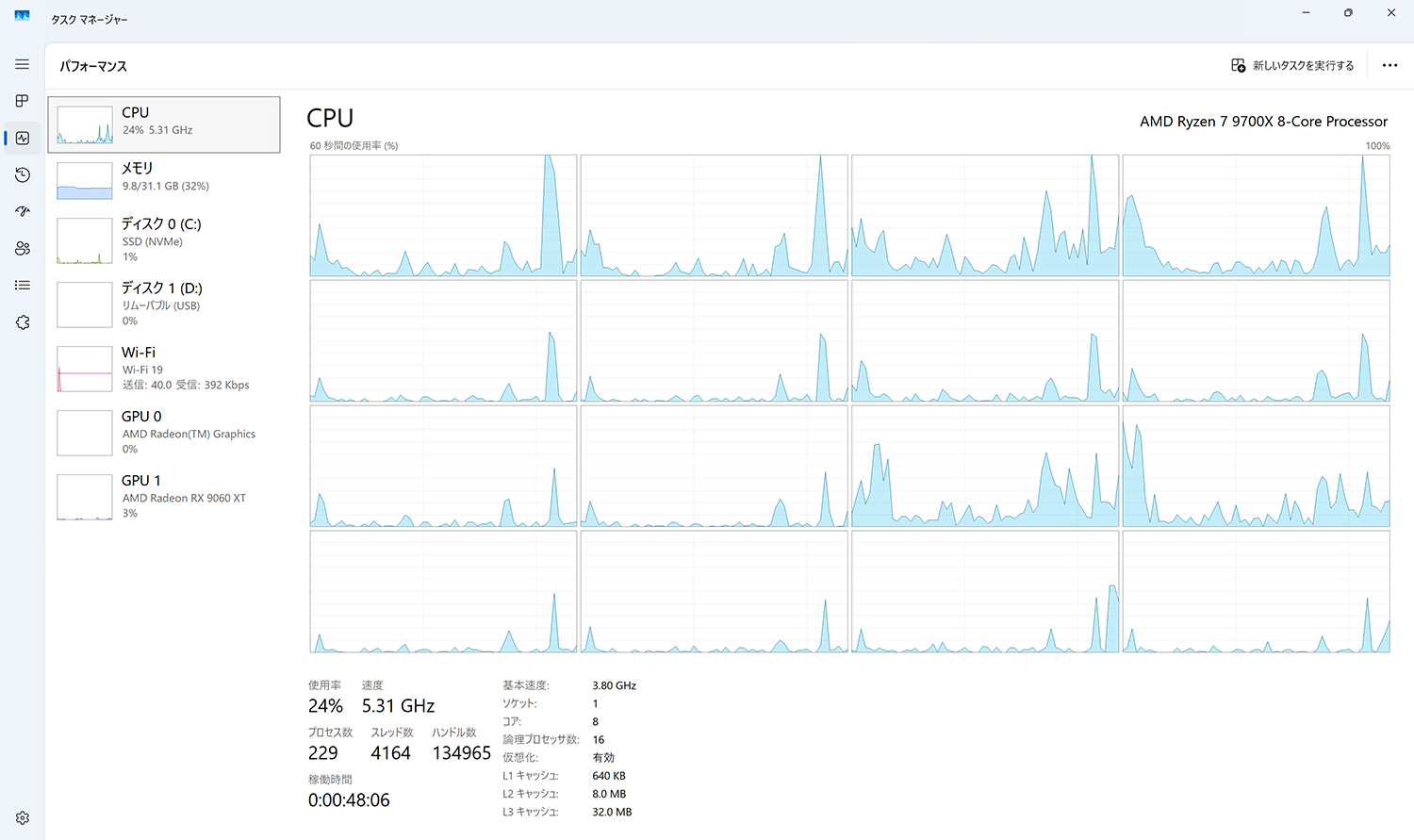Click the thread count value 4164
The width and height of the screenshot is (1414, 840).
point(390,753)
